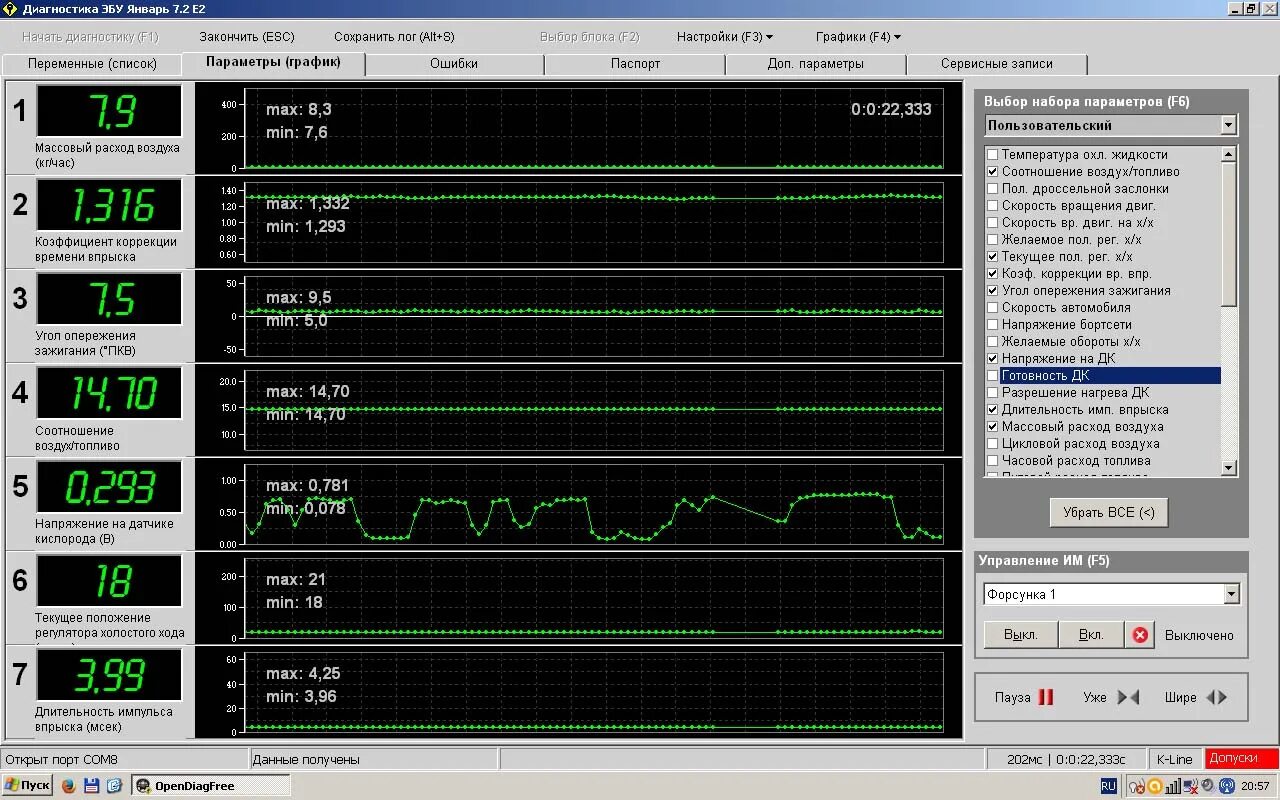Uncheck Массовый расход воздуха parameter

pos(992,427)
